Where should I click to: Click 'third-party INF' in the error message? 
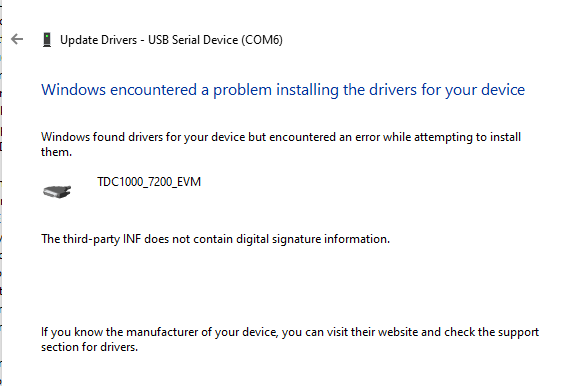[x=102, y=239]
